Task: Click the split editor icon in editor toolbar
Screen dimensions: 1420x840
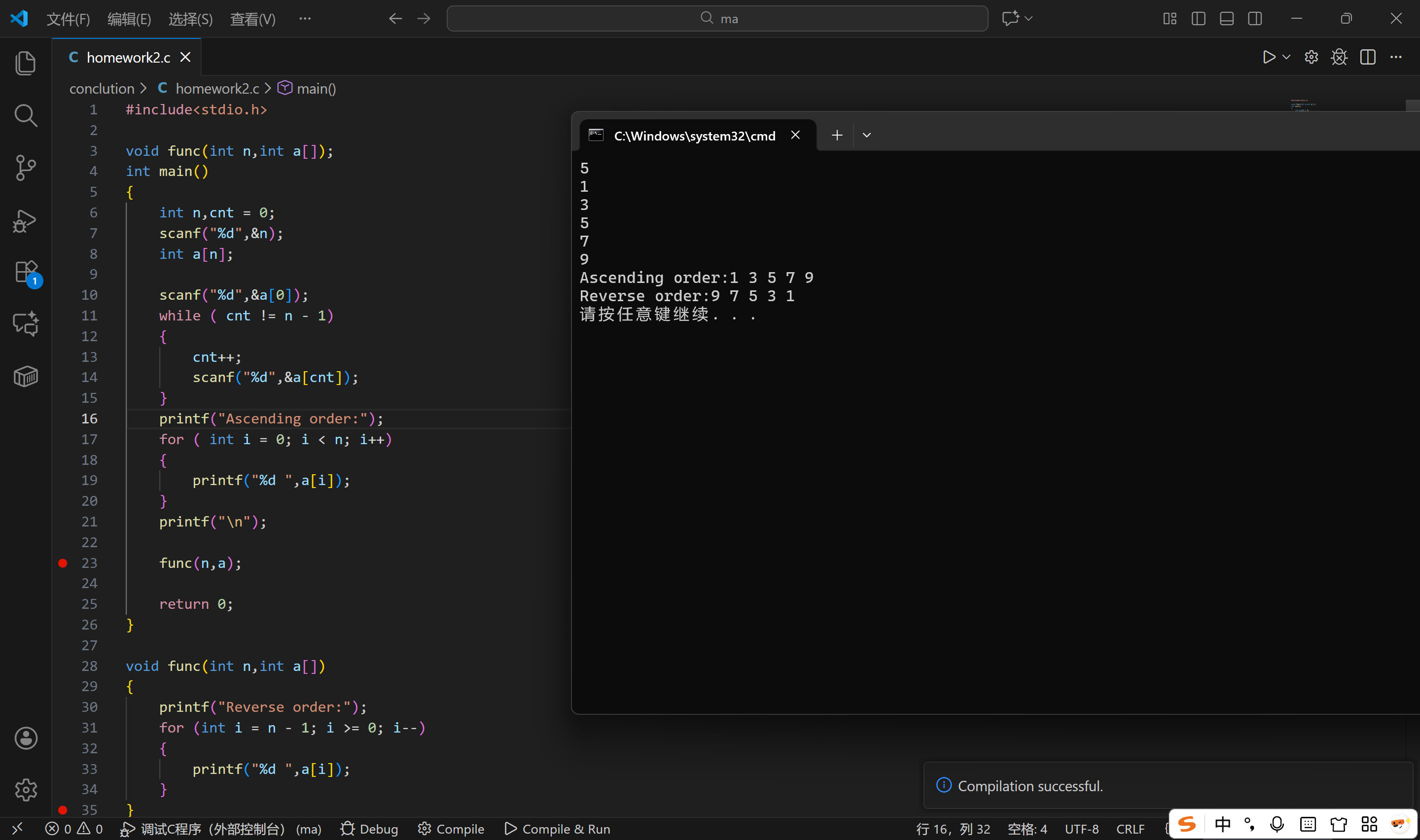Action: coord(1367,57)
